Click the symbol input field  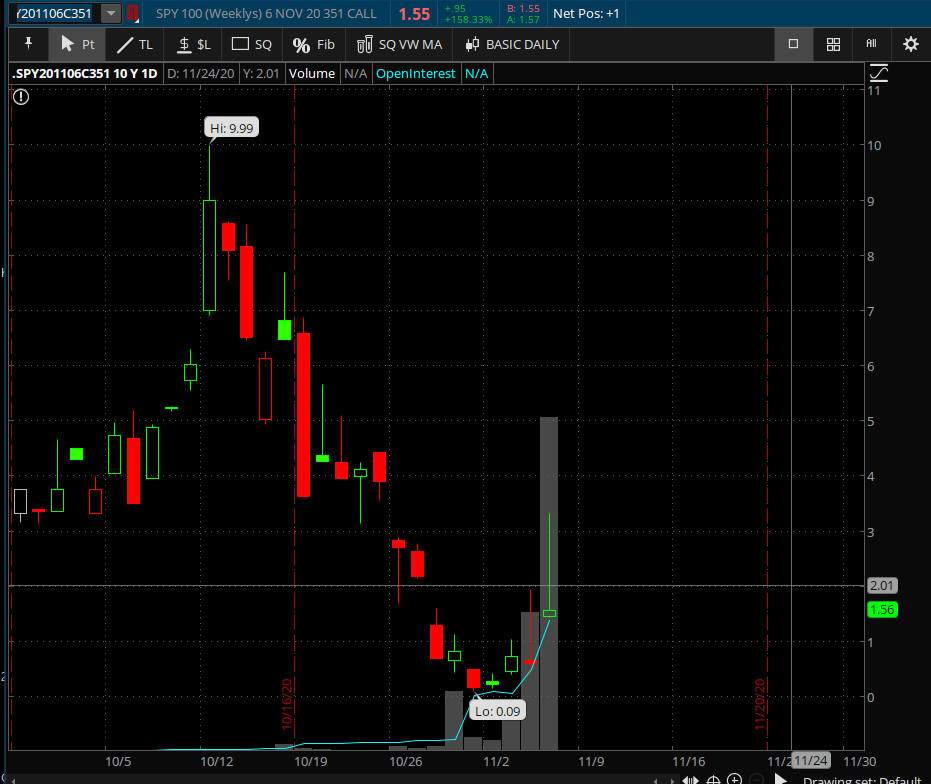(53, 13)
